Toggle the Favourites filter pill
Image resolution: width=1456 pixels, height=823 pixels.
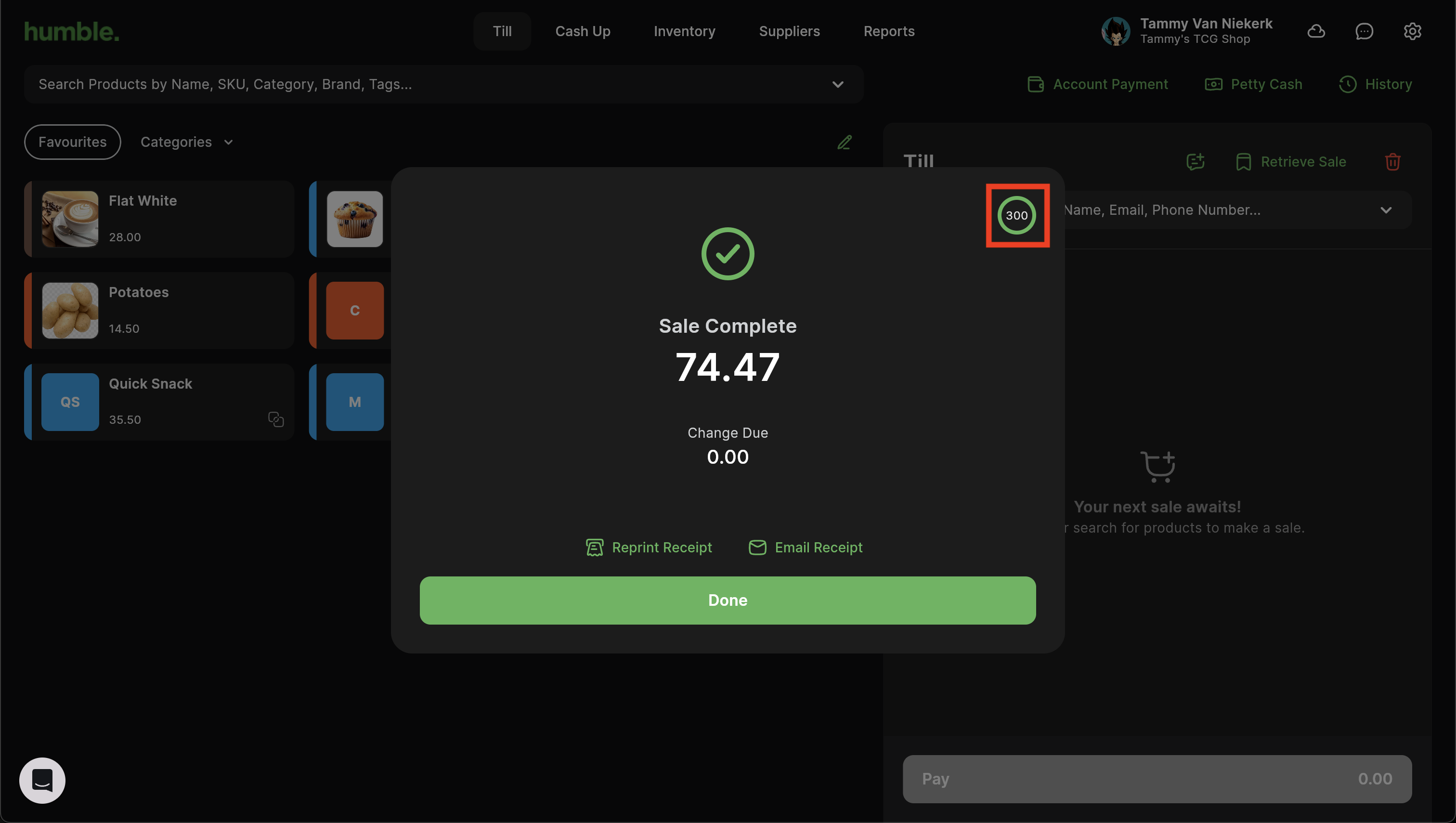coord(72,142)
